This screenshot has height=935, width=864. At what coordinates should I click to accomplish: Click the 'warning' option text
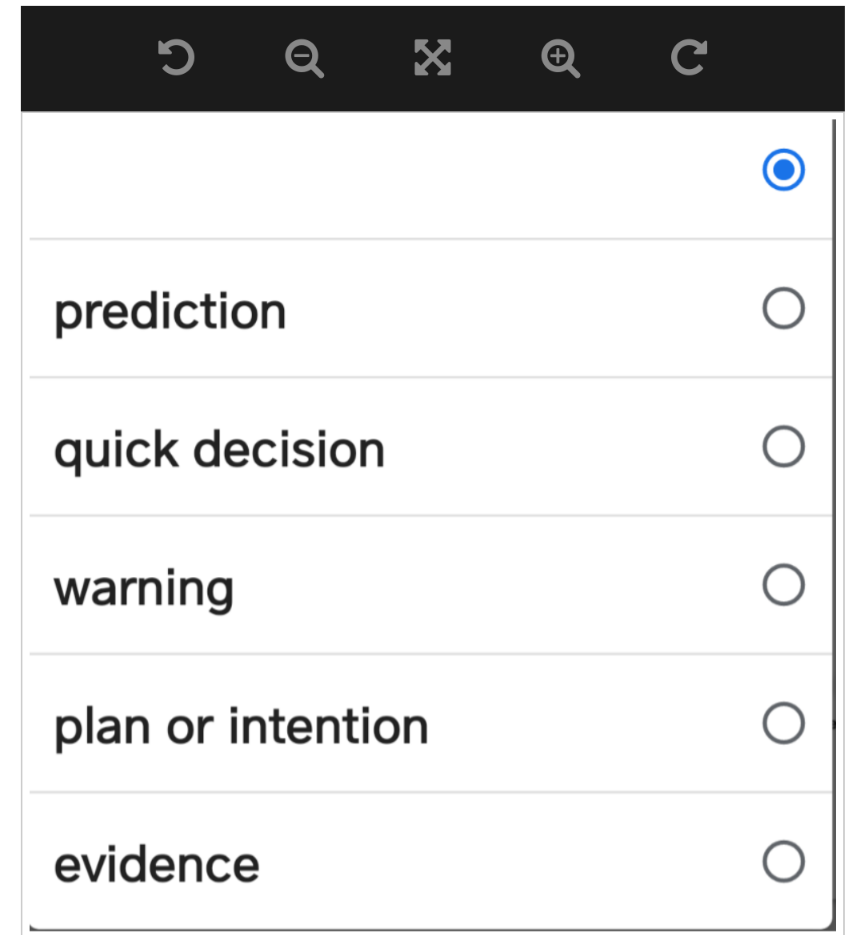(143, 587)
